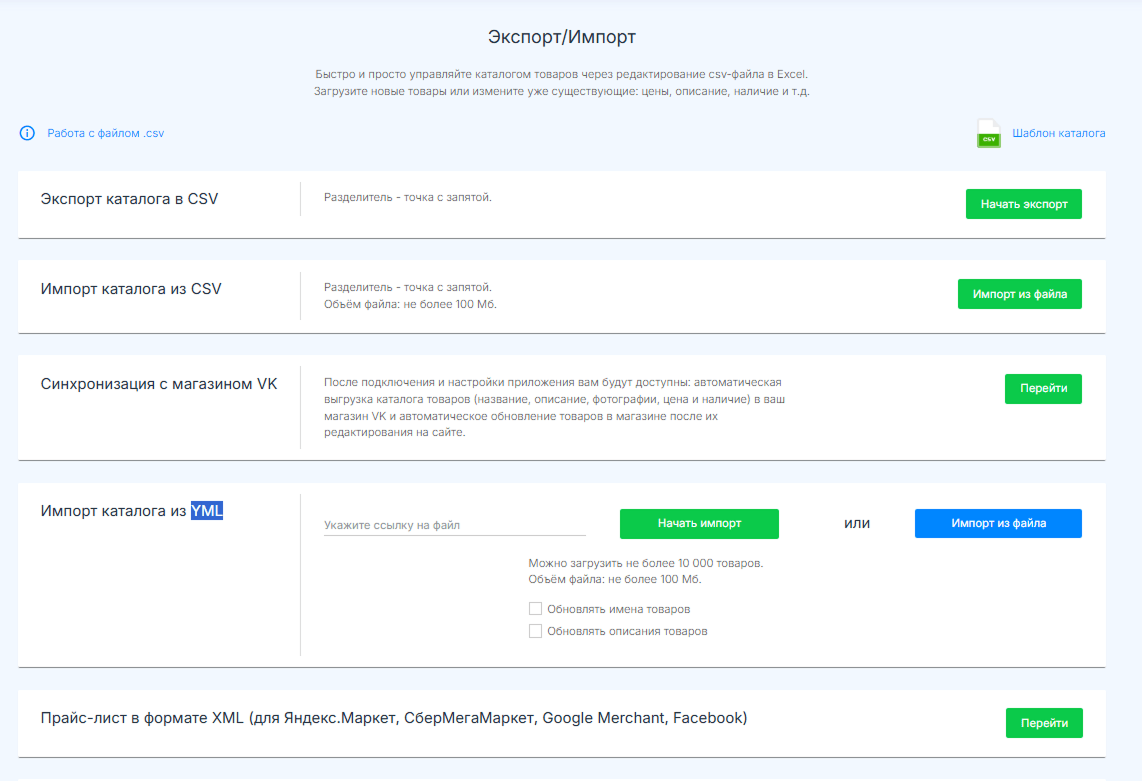Click the 'Экспорт/Импорт' page title
Viewport: 1142px width, 781px height.
(561, 37)
